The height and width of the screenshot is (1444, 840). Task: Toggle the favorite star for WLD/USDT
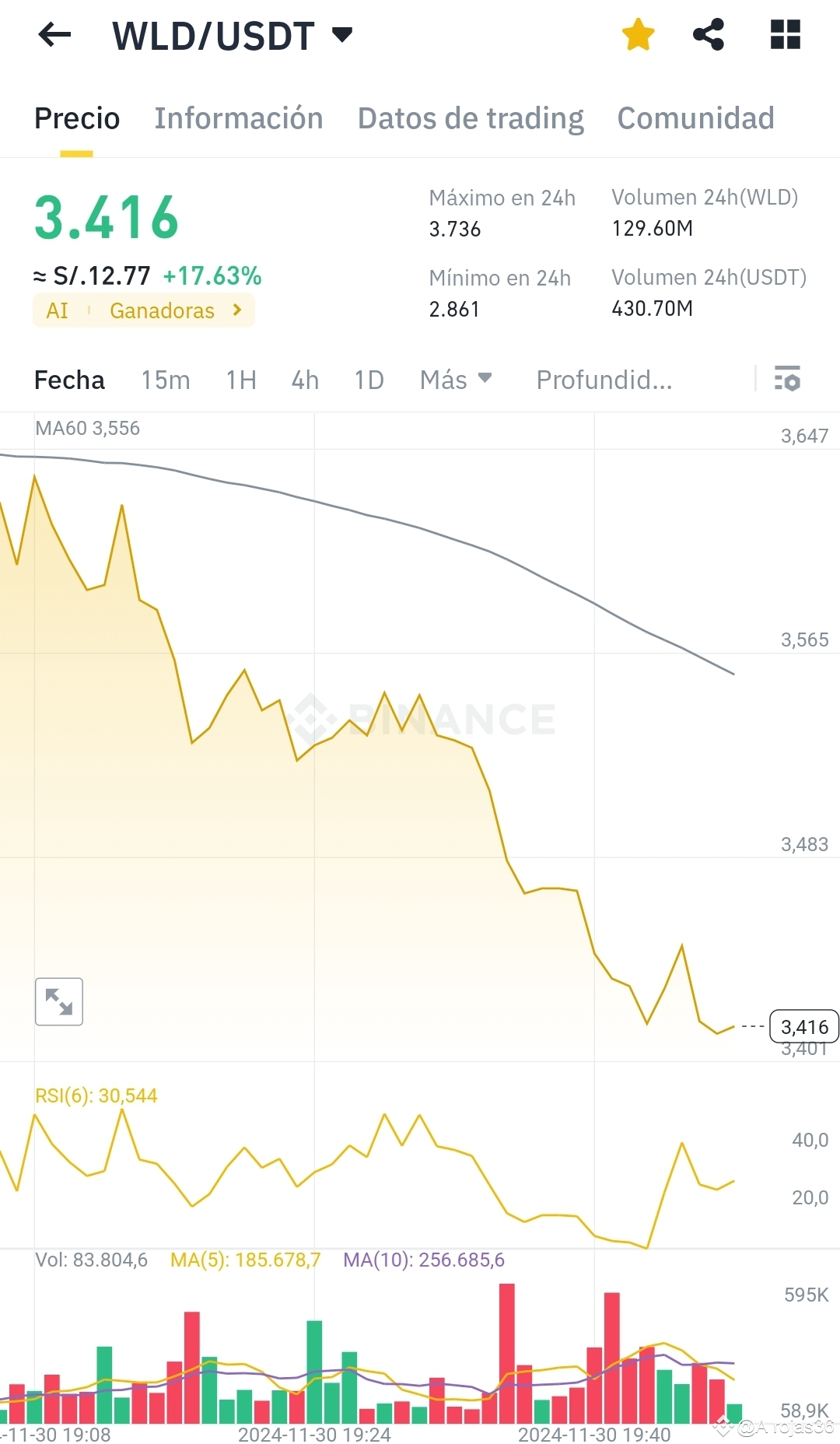[x=638, y=35]
